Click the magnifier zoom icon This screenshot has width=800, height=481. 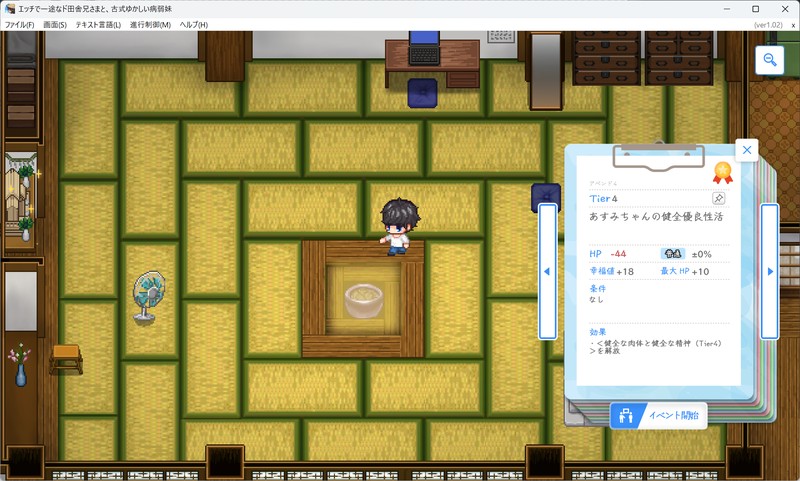click(x=770, y=61)
